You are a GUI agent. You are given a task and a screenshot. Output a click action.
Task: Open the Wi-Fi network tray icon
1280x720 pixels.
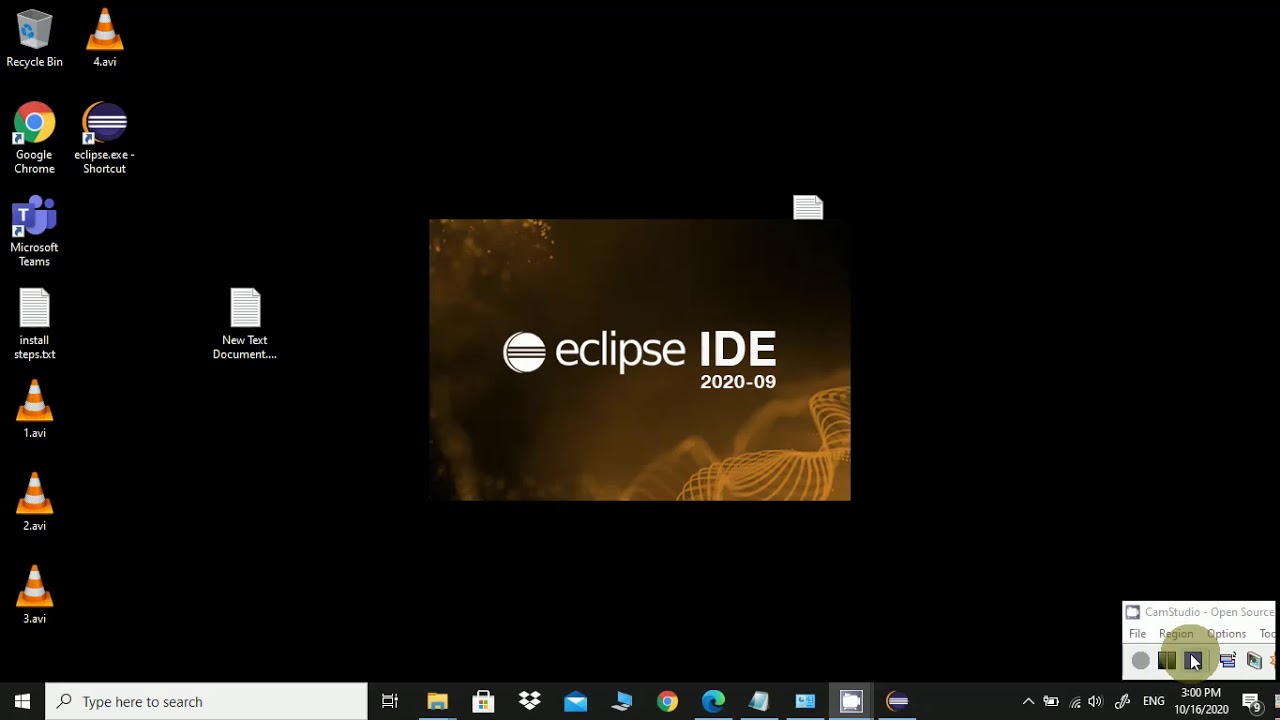point(1075,701)
